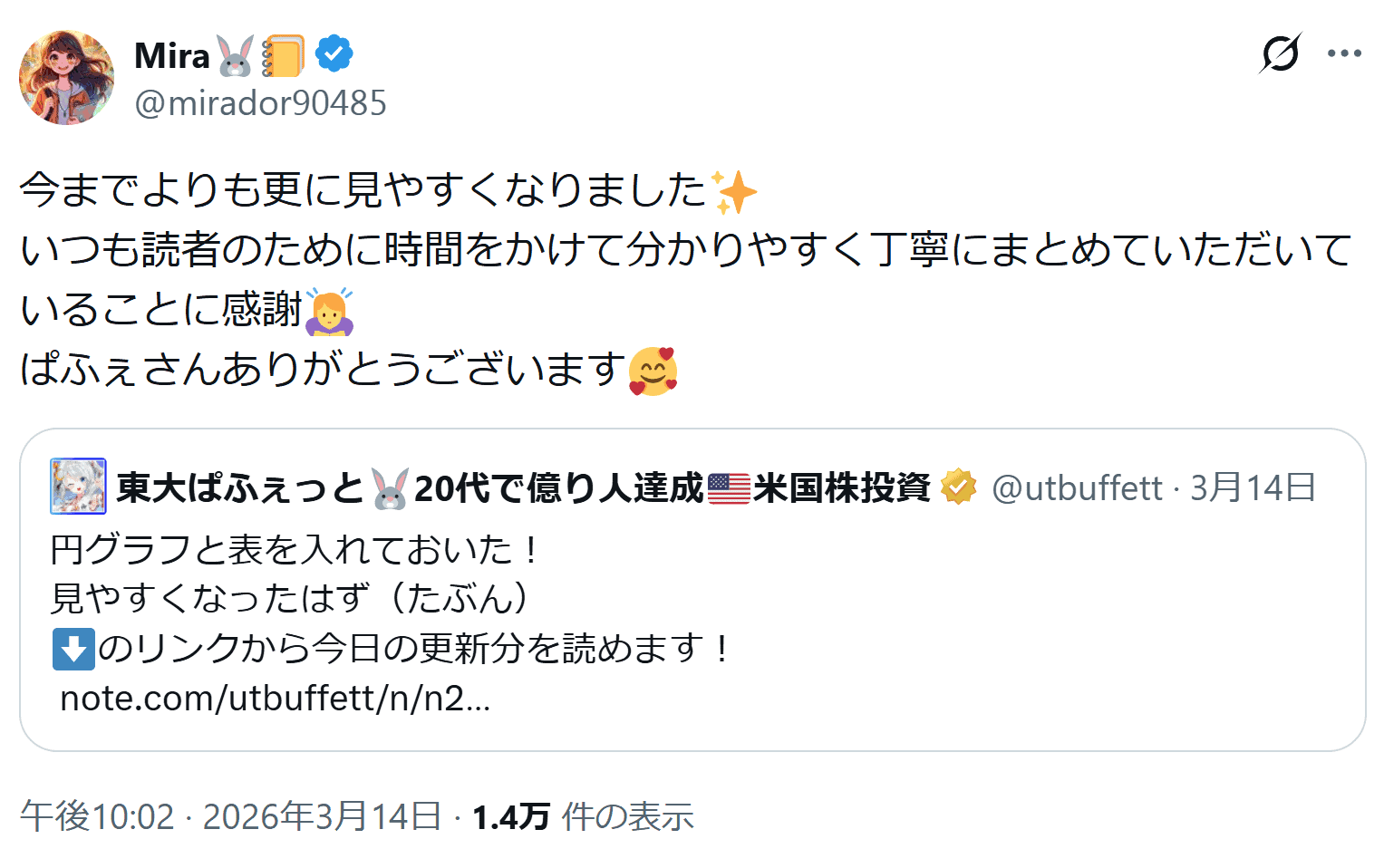Click the gold verified badge
This screenshot has height=868, width=1384.
pos(958,487)
